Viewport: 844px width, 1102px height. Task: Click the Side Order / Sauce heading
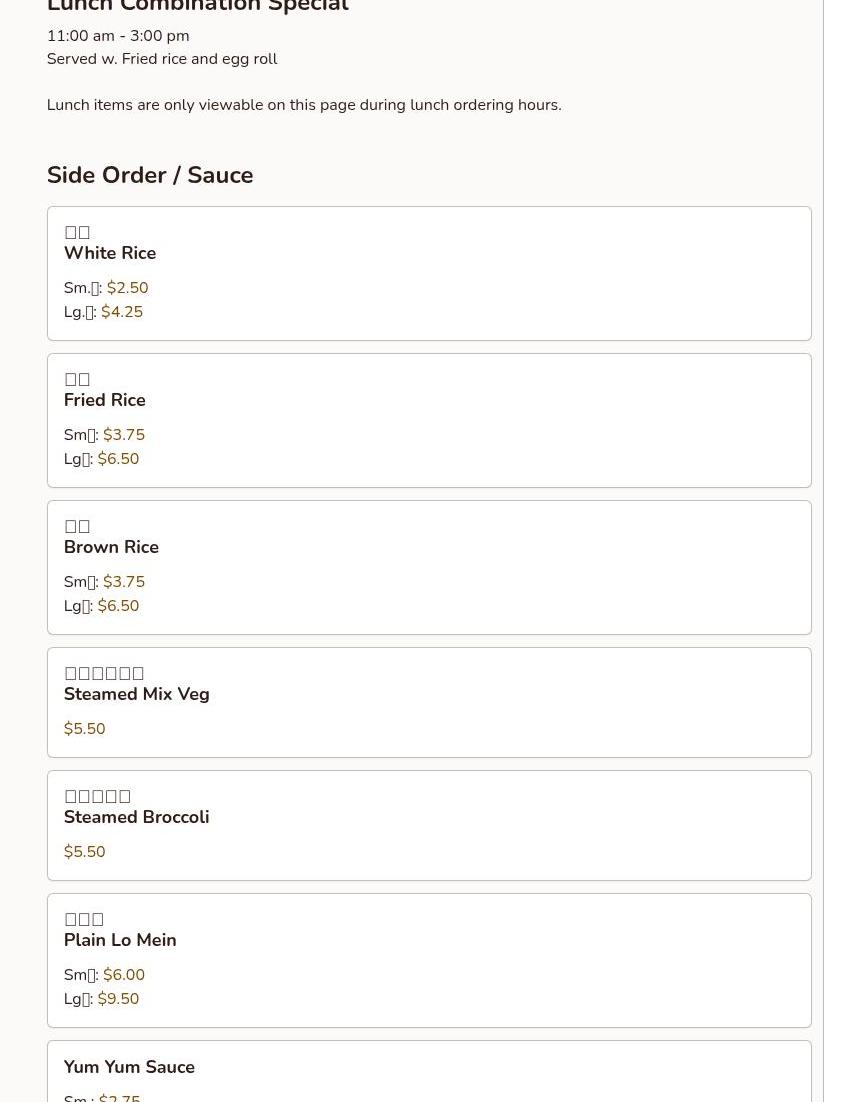pos(150,175)
